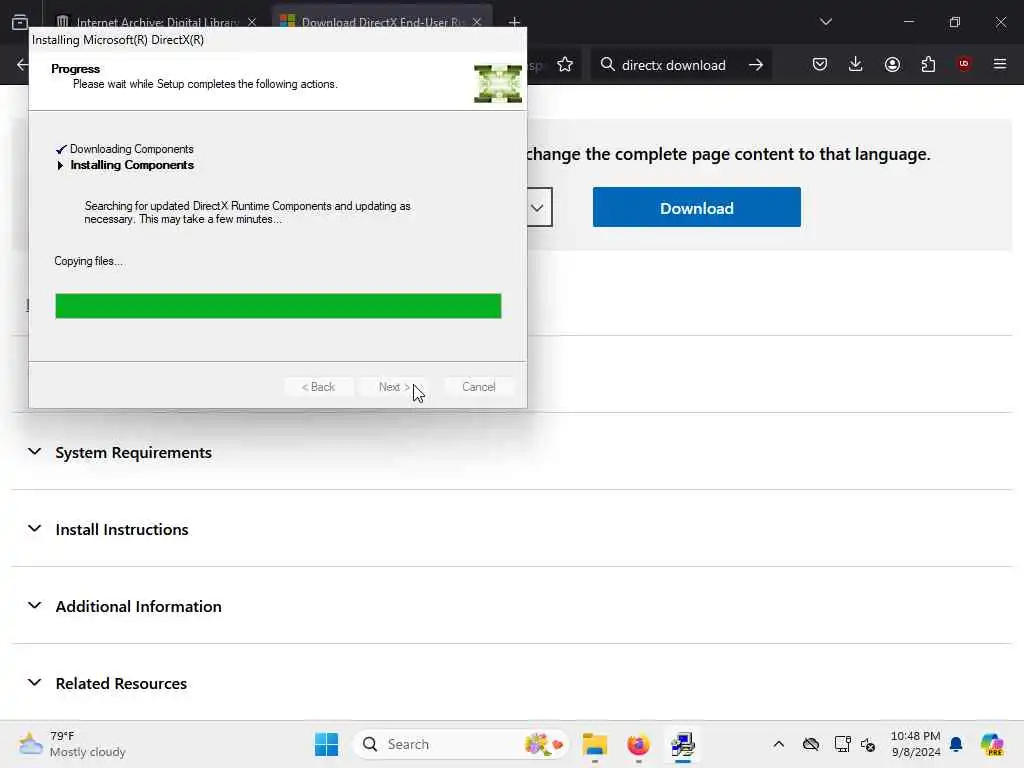
Task: Click the DirectX logo in the installer
Action: (498, 84)
